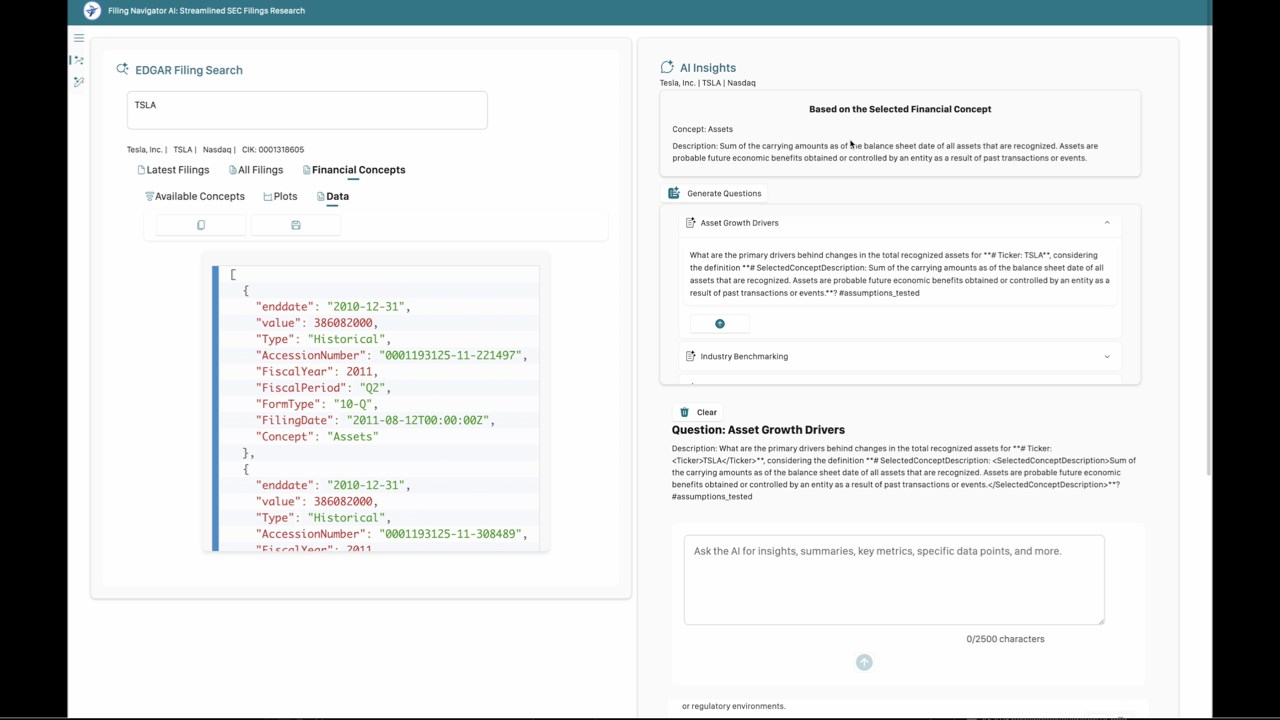Open the hamburger menu in the sidebar
Image resolution: width=1280 pixels, height=720 pixels.
79,38
